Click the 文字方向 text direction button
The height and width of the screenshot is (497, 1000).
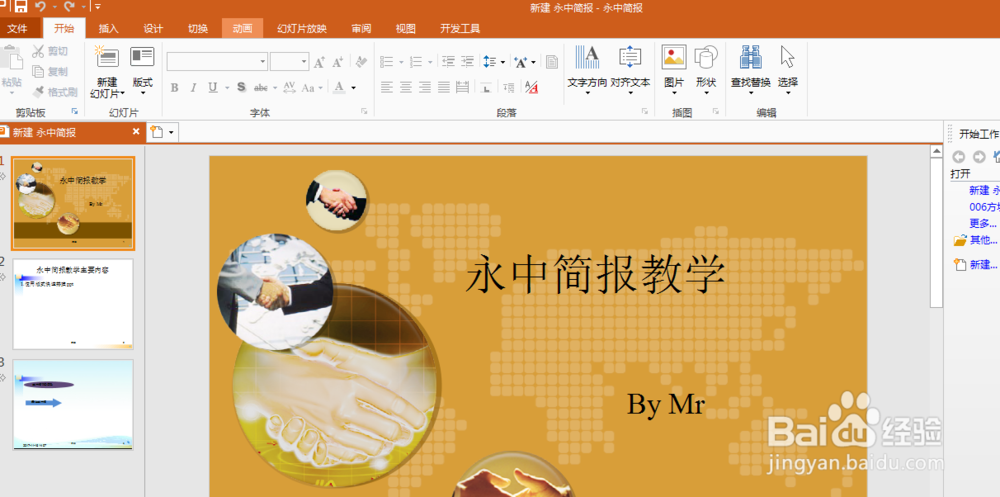(x=587, y=70)
